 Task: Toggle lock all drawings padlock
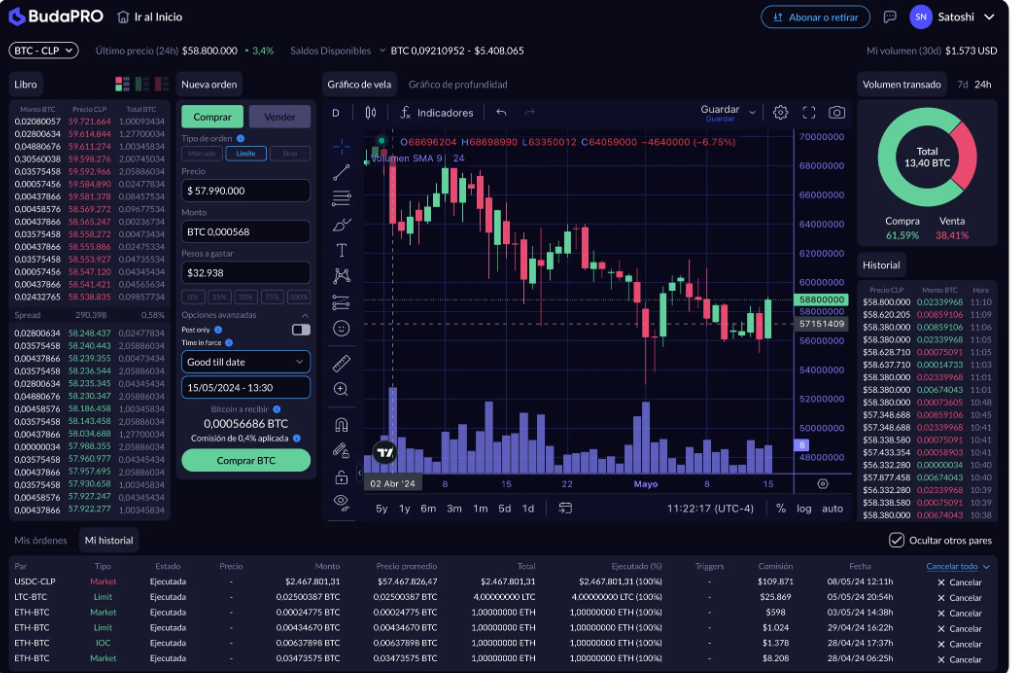341,477
